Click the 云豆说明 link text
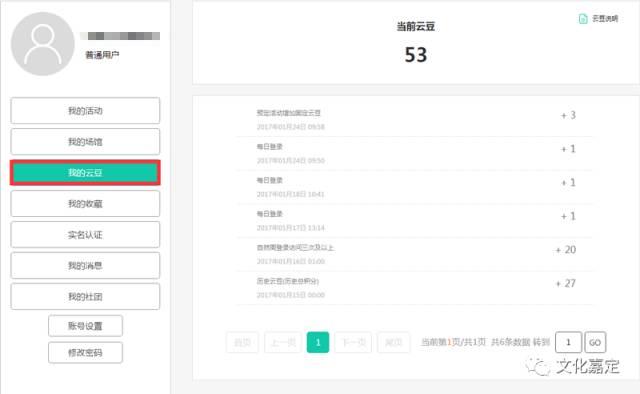The image size is (640, 394). 605,18
